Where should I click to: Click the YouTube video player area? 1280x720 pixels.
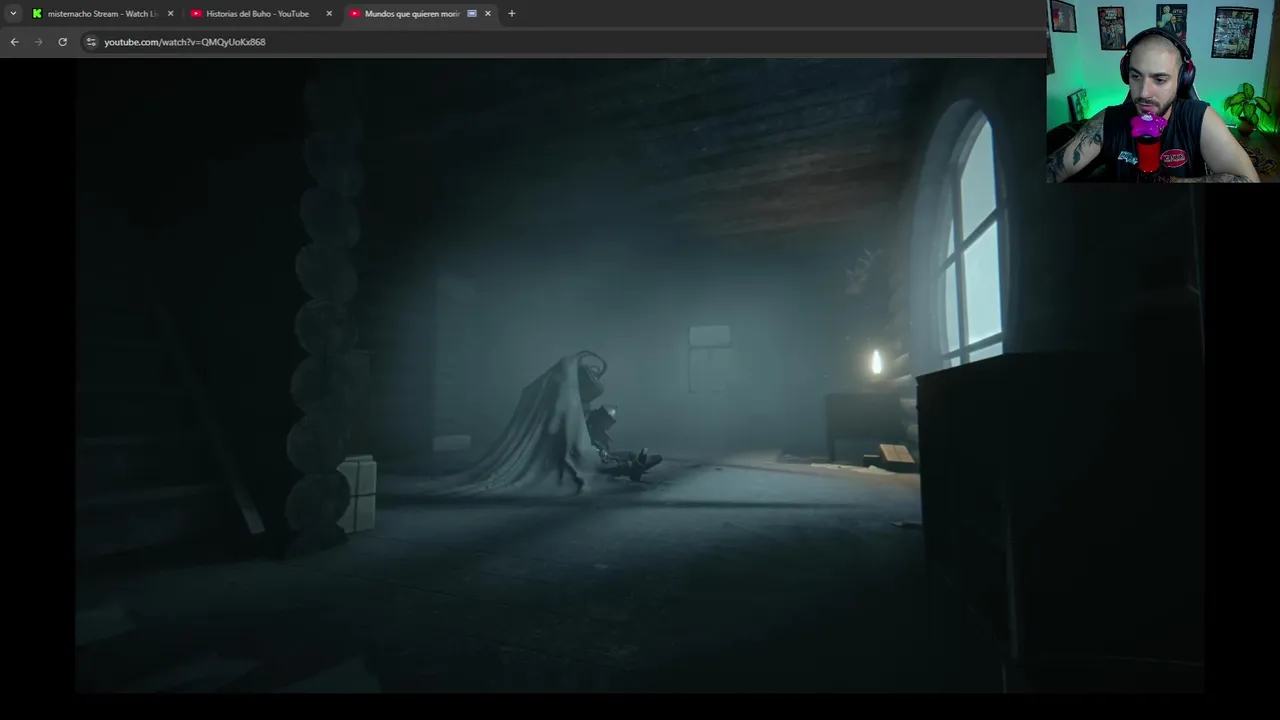pyautogui.click(x=640, y=376)
